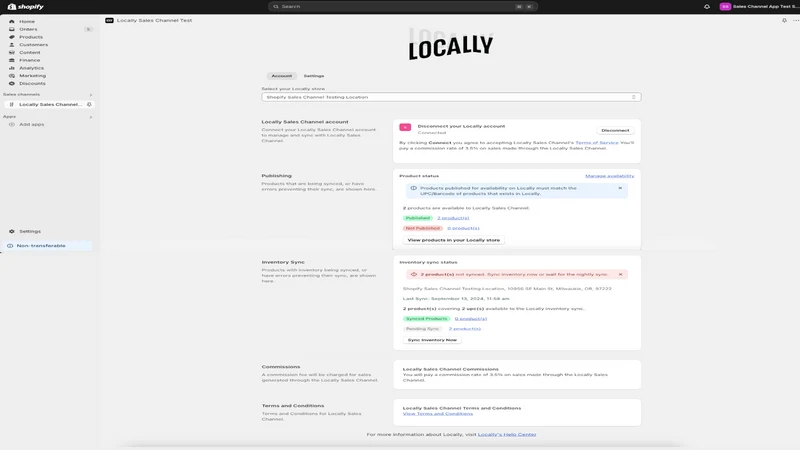Screen dimensions: 800x450
Task: Open the Locally store selection dropdown
Action: pos(451,97)
